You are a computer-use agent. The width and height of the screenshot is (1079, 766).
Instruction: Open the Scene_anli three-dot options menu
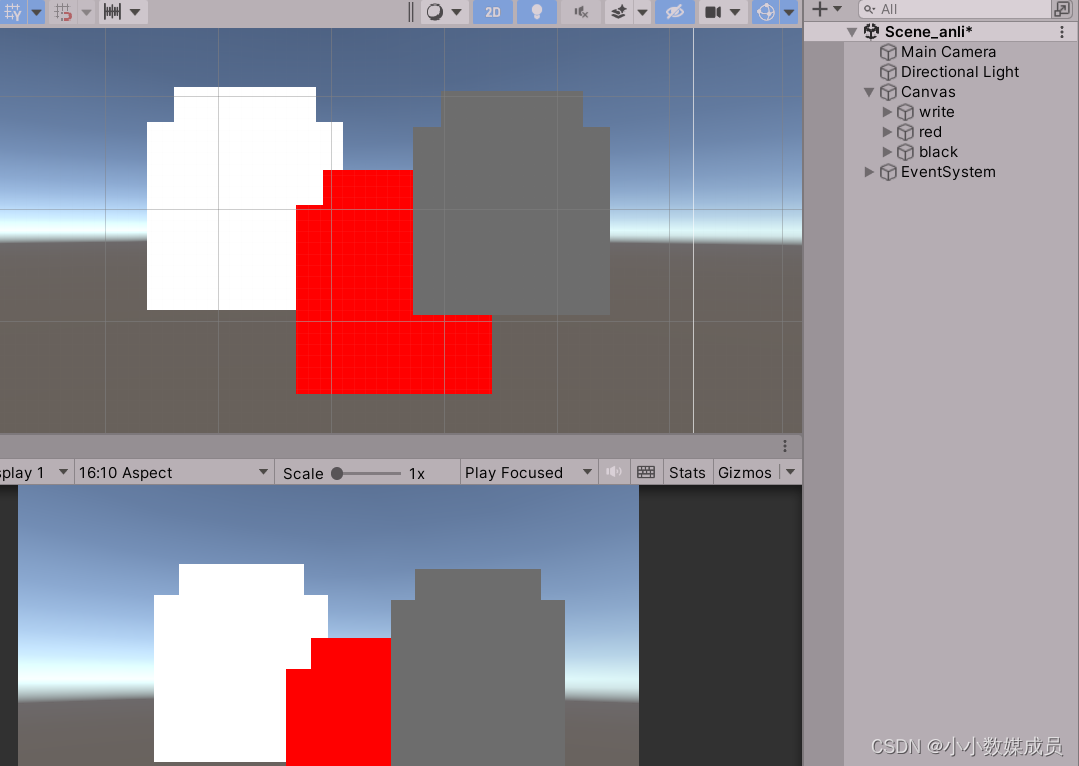[x=1062, y=32]
